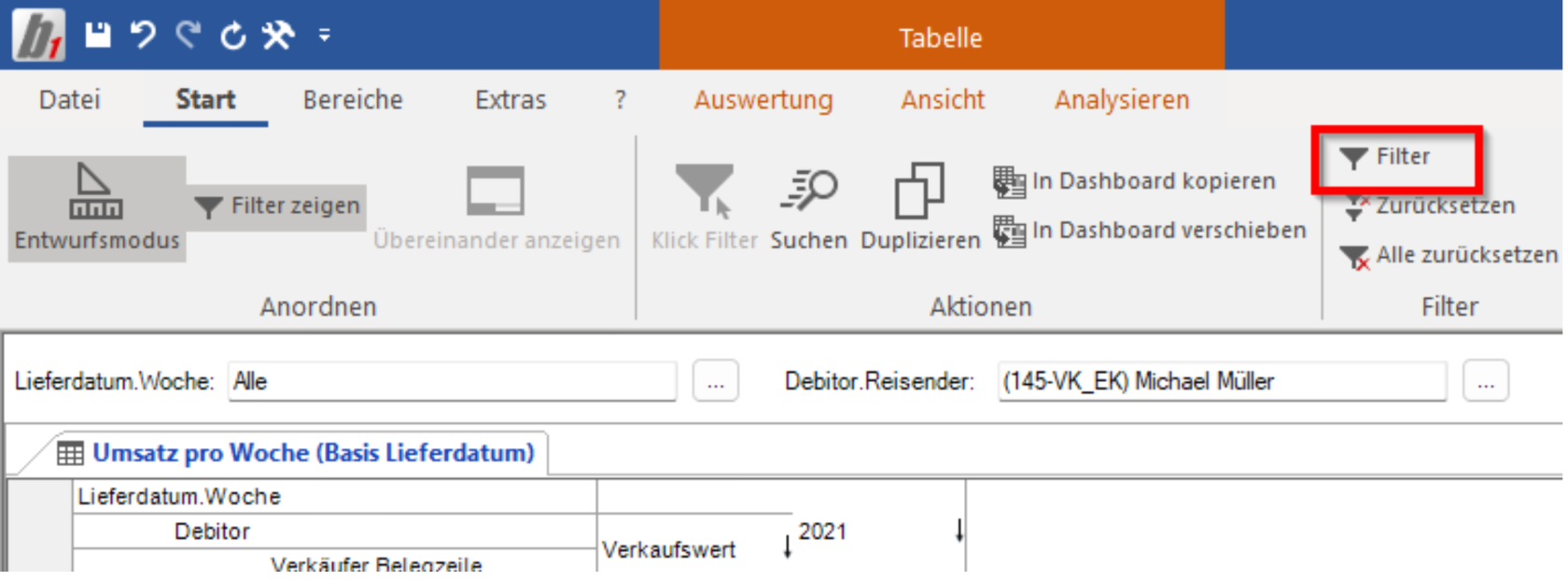Choose In Dashboard verschieben
The width and height of the screenshot is (1568, 580).
click(1149, 231)
